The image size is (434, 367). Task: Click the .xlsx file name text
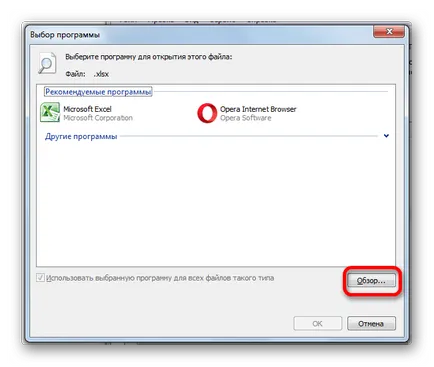pos(101,74)
